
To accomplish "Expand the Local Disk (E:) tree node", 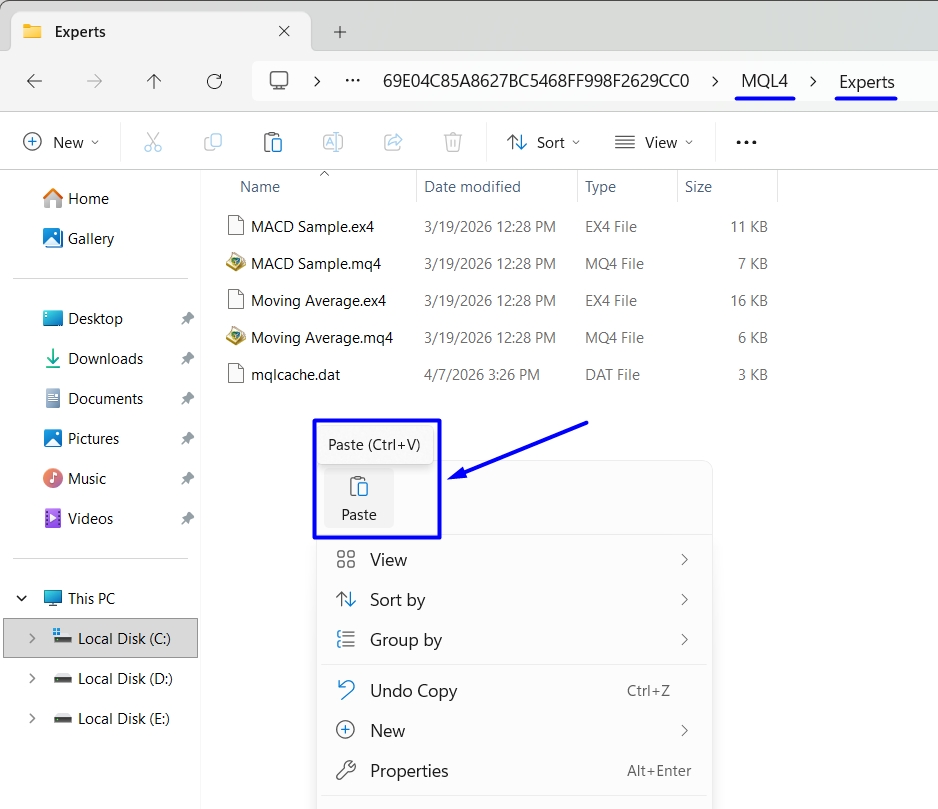I will coord(32,719).
